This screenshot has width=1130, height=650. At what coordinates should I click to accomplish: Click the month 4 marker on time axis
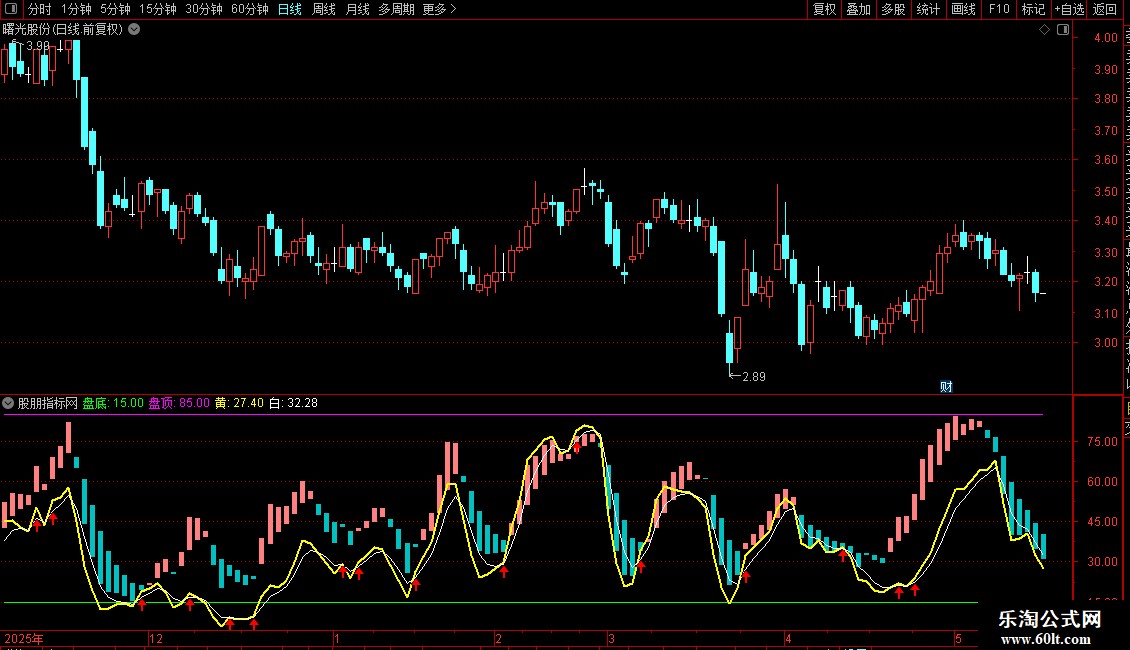pyautogui.click(x=788, y=638)
